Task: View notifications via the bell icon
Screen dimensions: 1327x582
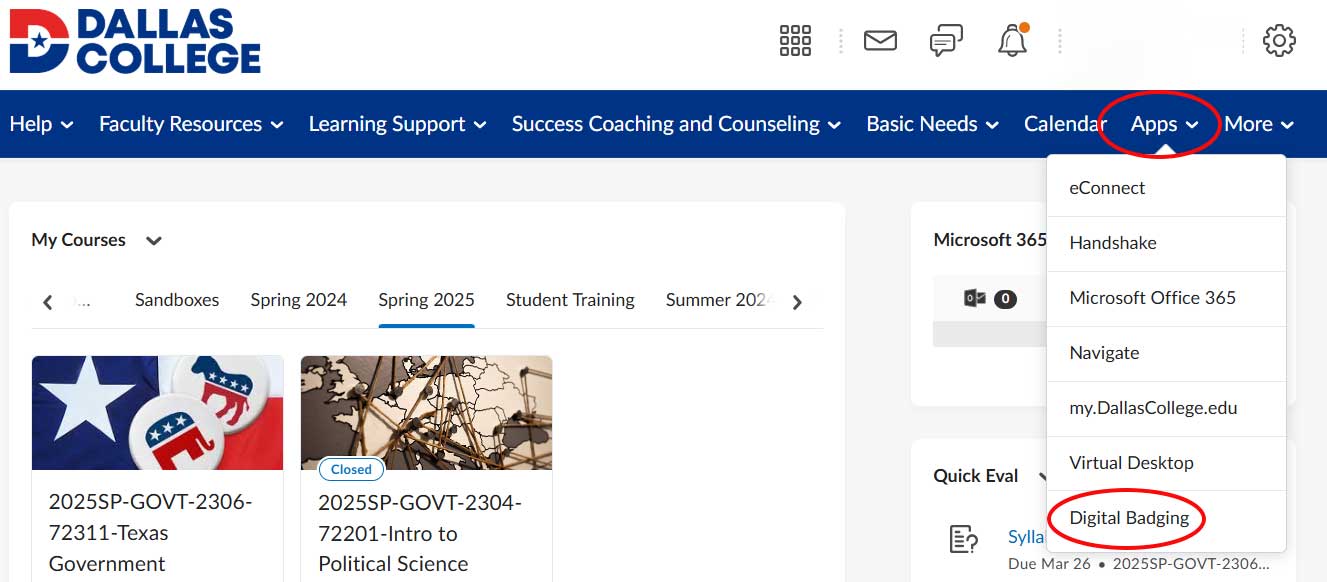Action: (1012, 40)
